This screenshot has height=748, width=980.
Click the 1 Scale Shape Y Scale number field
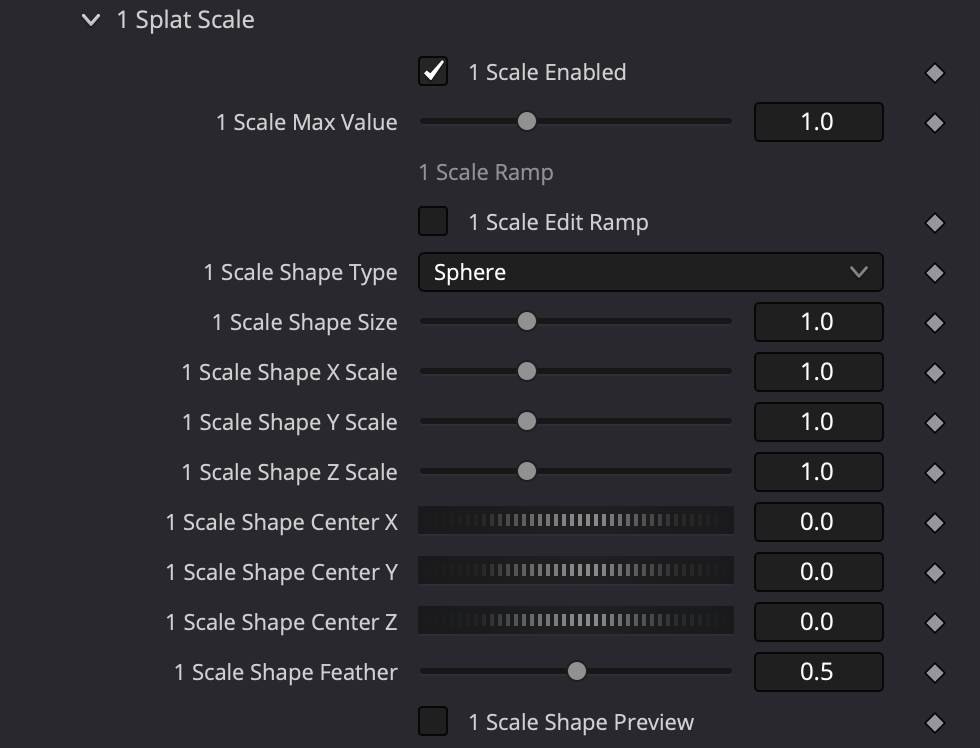click(x=819, y=422)
